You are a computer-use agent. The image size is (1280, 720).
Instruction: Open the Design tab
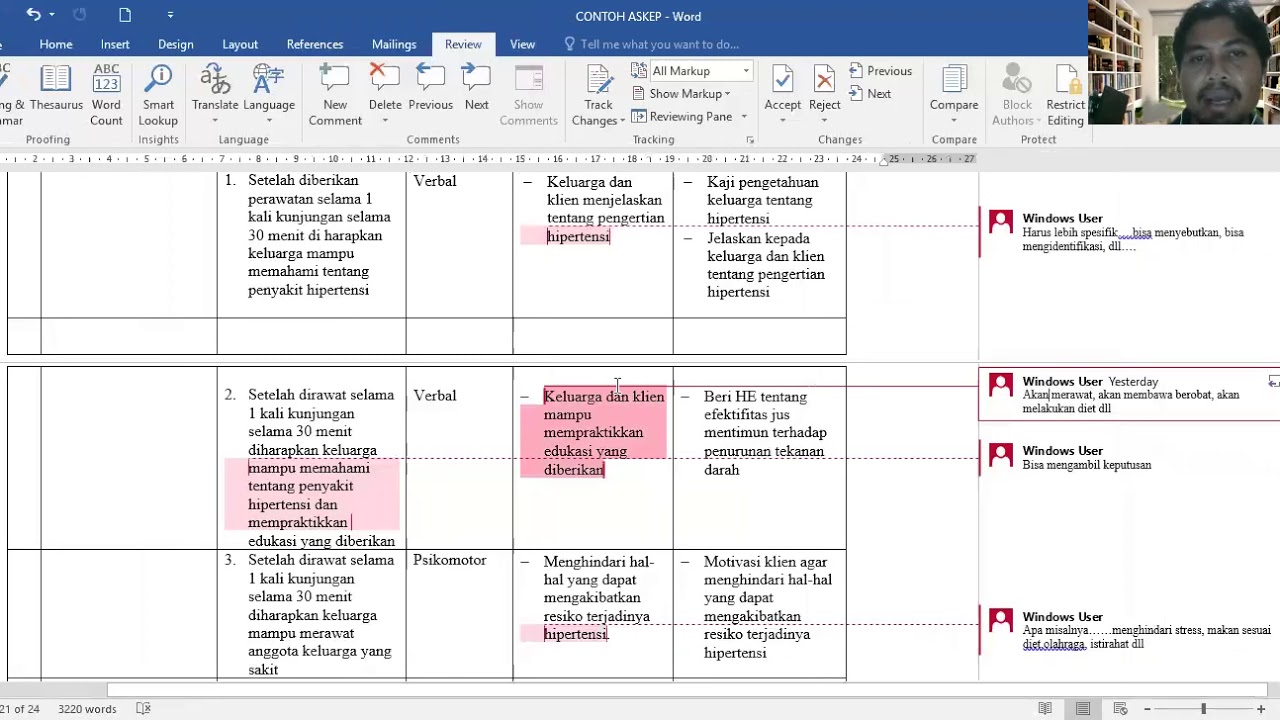[176, 44]
